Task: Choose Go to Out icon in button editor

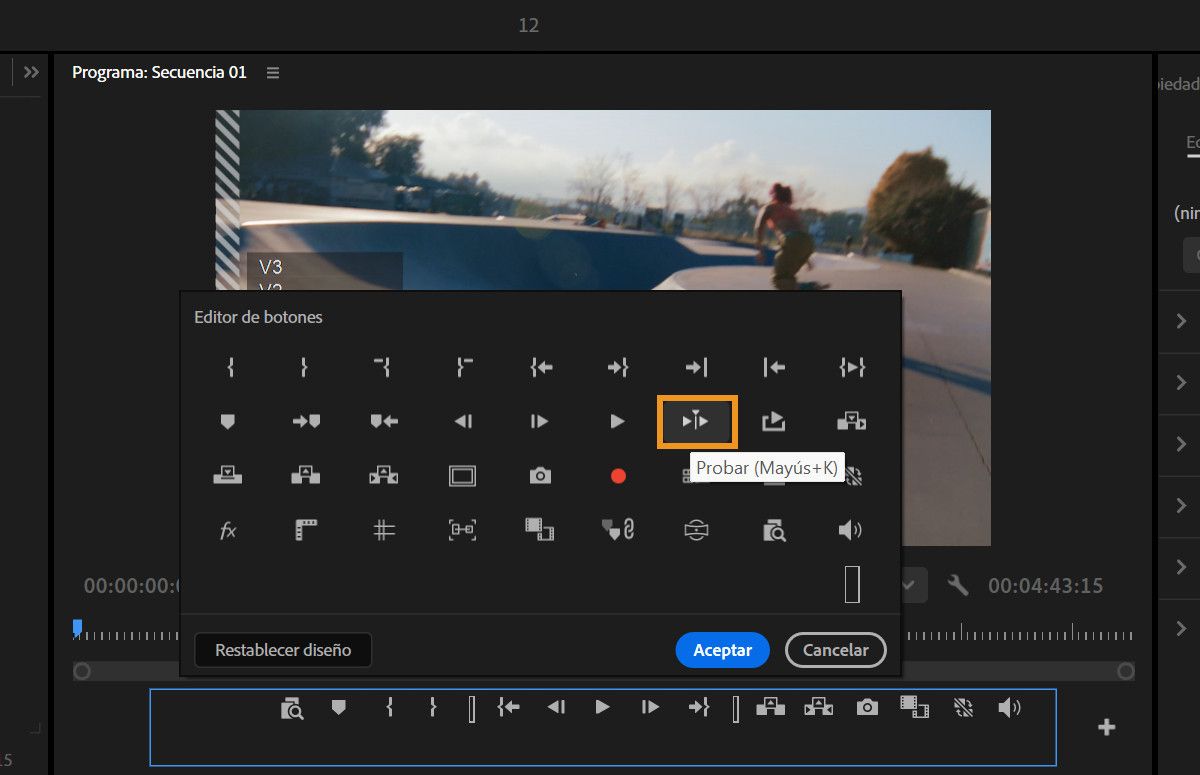Action: click(x=617, y=368)
